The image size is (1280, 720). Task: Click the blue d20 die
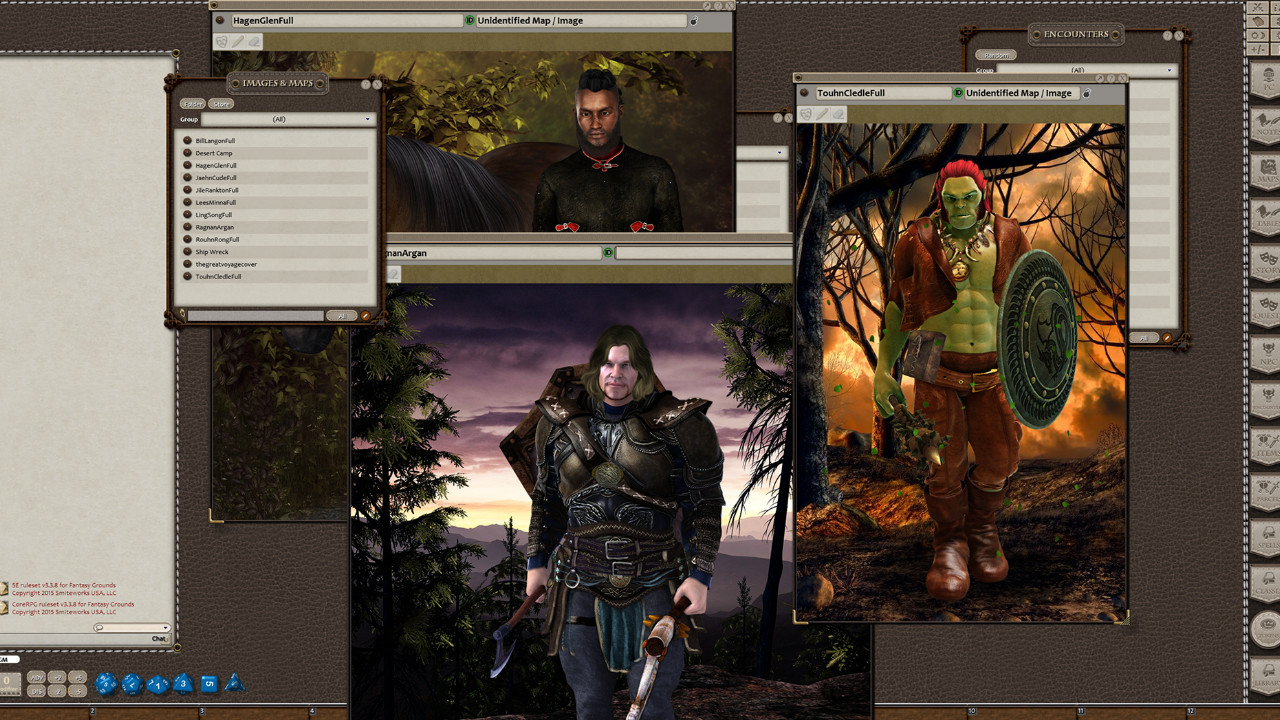pos(105,684)
